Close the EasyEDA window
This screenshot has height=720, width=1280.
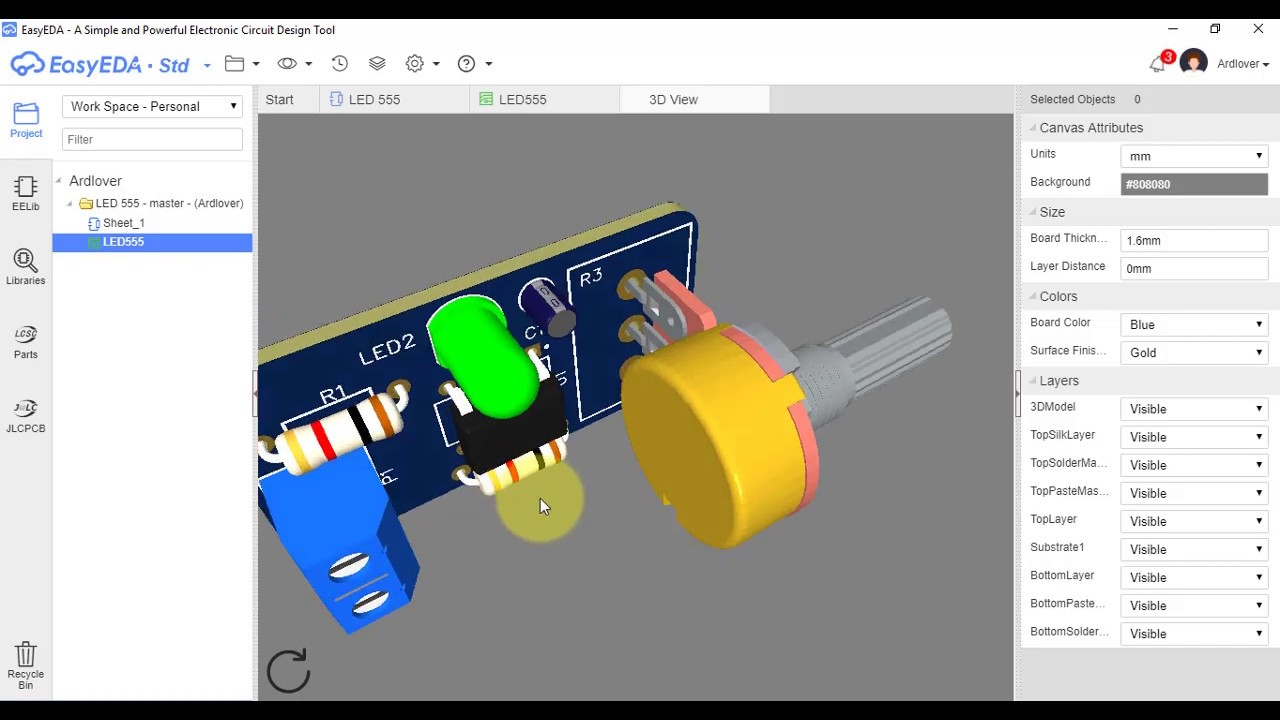[x=1258, y=29]
